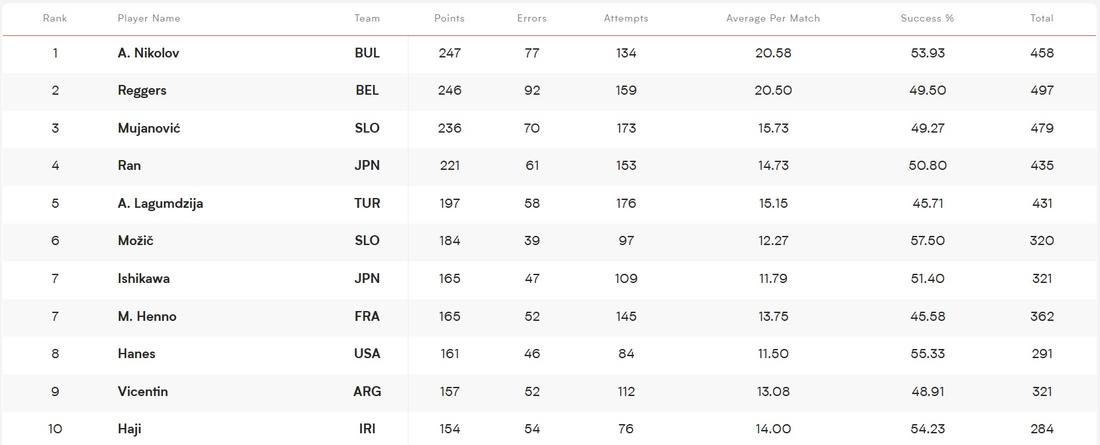The image size is (1100, 445).
Task: Select player Reggers in the table
Action: 142,91
